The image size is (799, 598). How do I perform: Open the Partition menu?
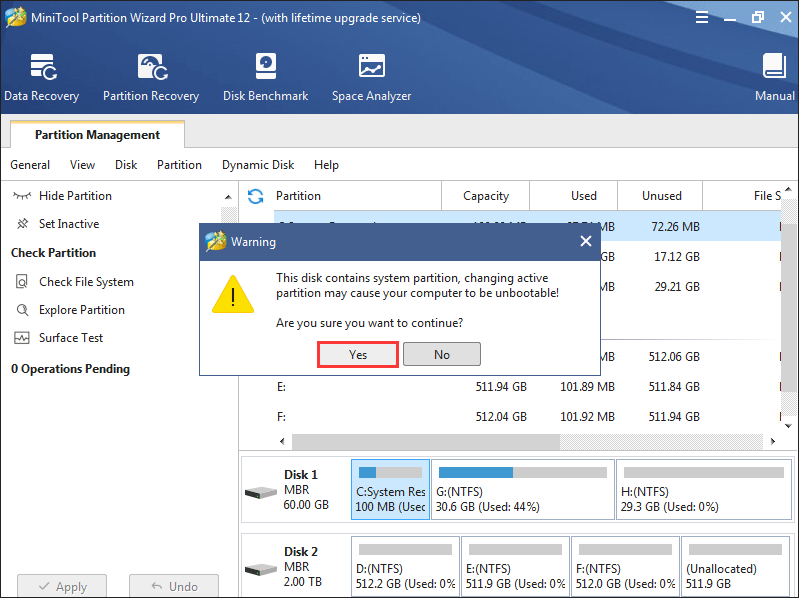179,165
